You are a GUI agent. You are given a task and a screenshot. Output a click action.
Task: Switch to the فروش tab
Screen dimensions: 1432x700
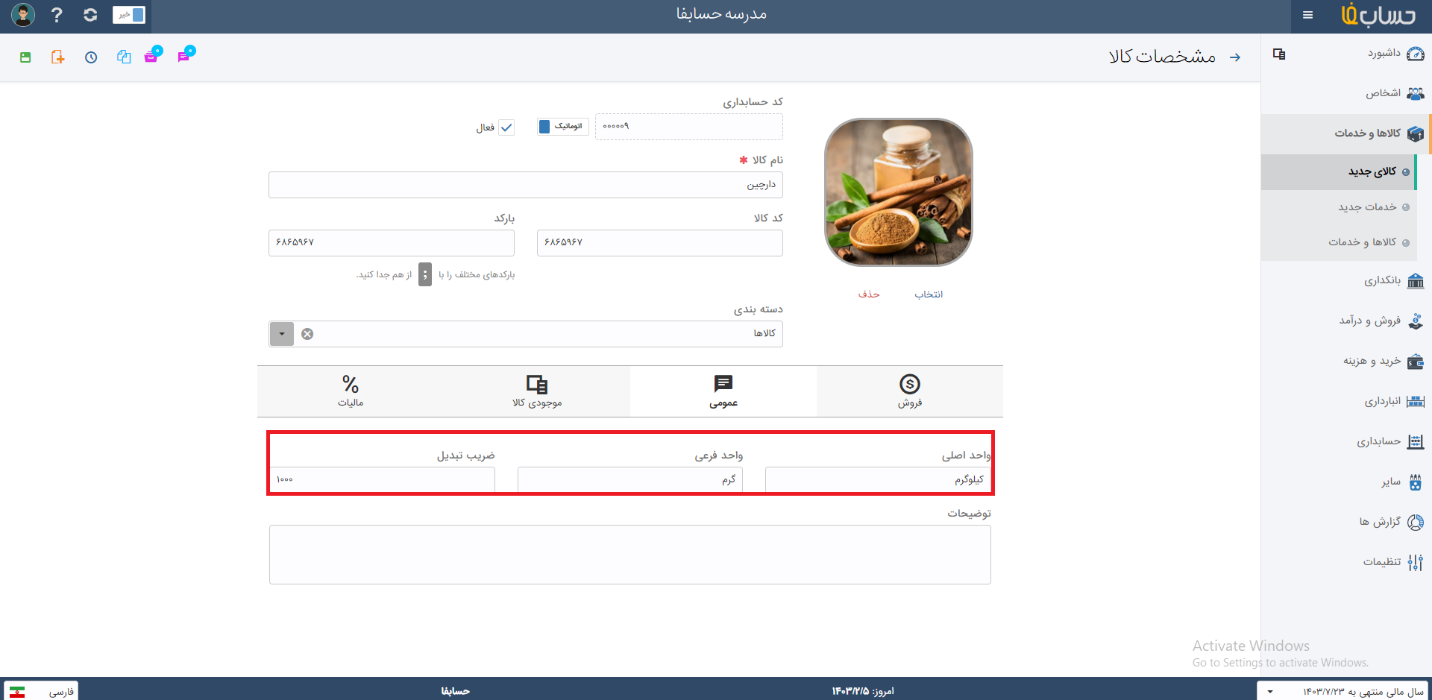click(x=909, y=391)
